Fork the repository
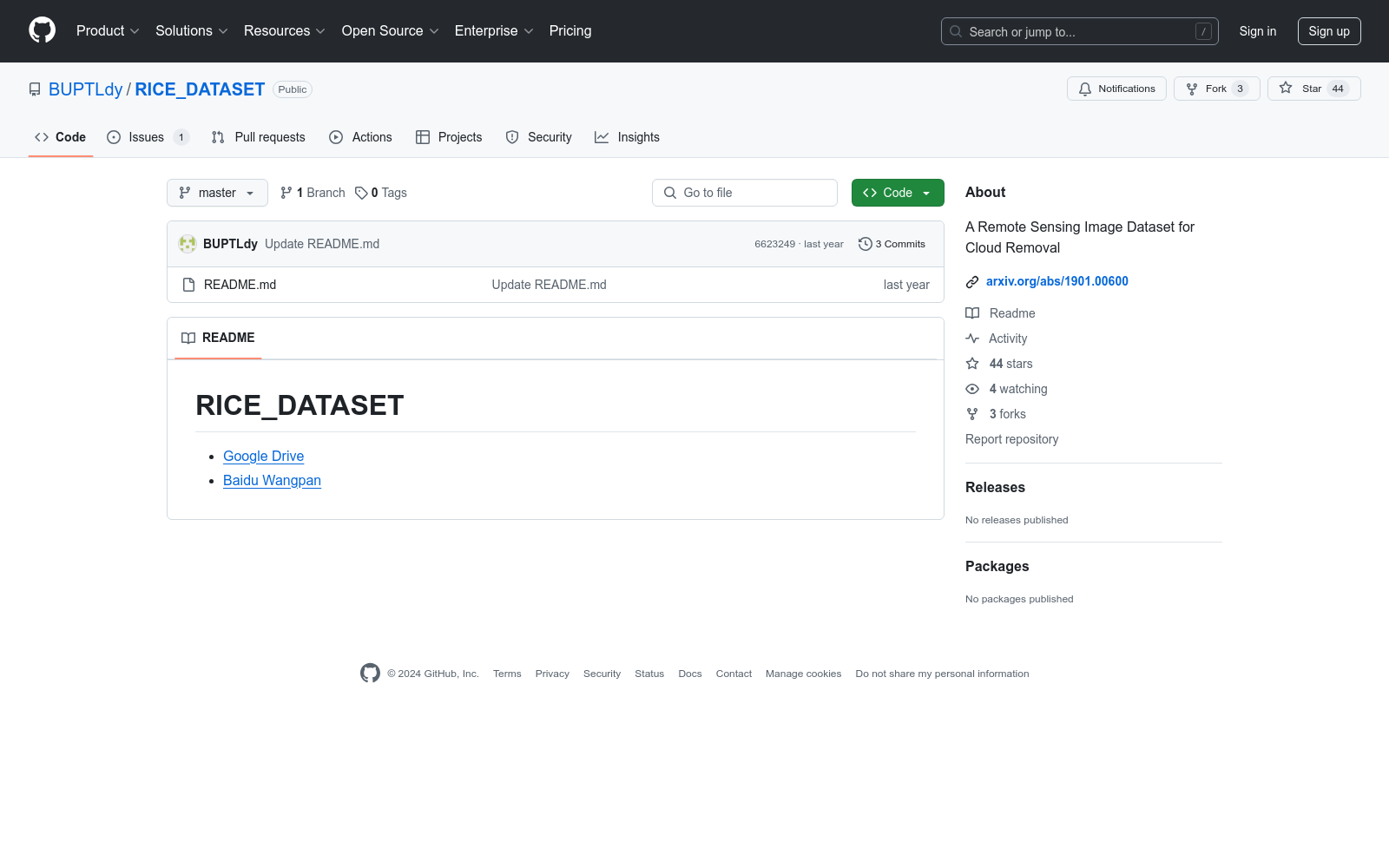Viewport: 1389px width, 868px height. pos(1216,89)
